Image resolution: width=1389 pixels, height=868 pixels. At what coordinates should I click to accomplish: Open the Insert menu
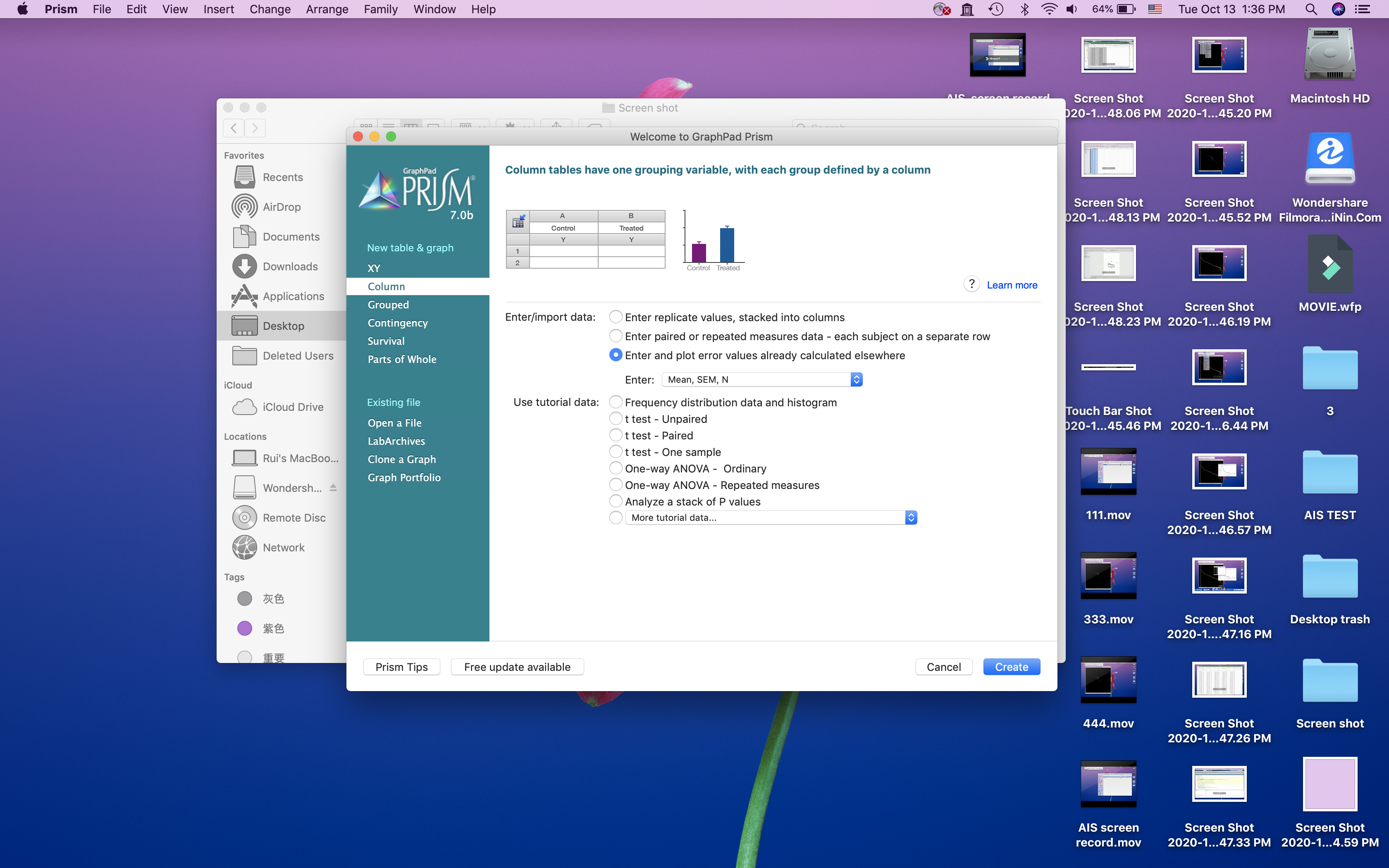(x=218, y=9)
